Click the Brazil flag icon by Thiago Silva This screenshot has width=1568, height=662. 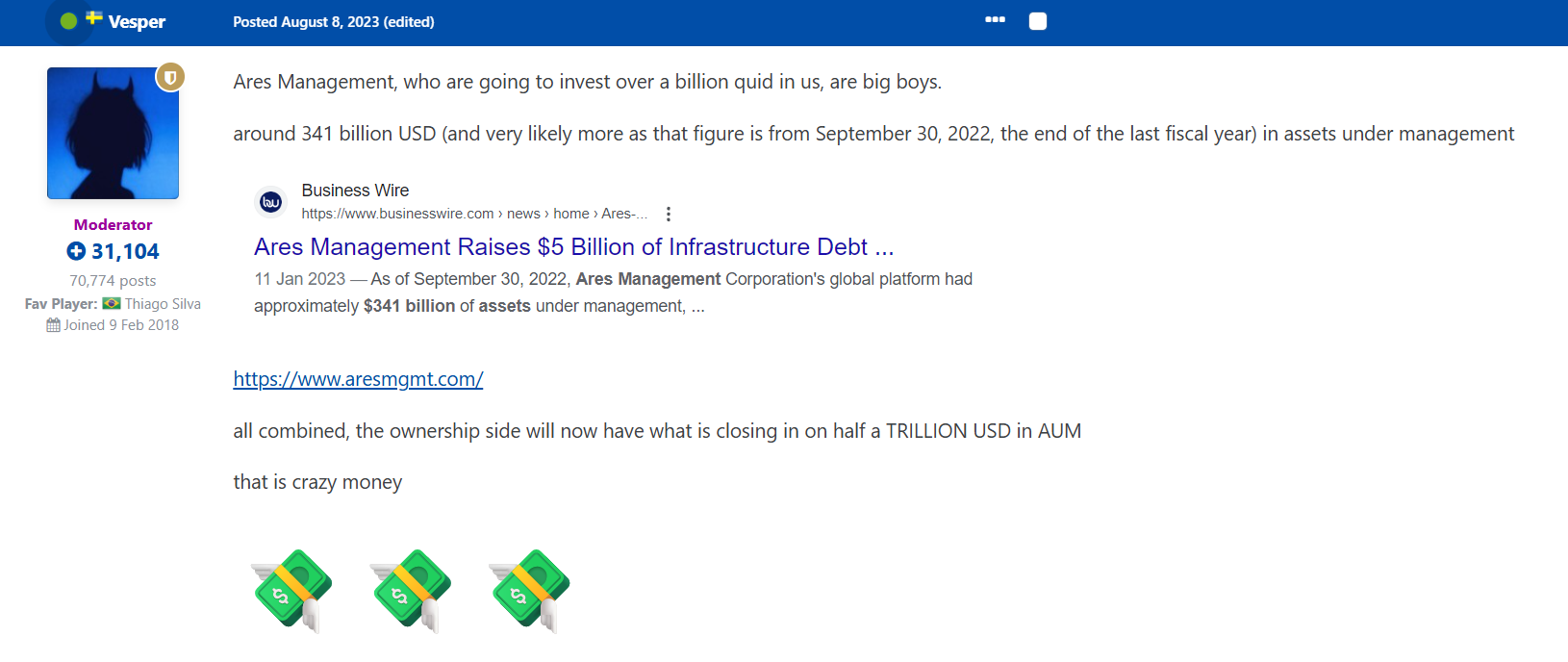(112, 303)
